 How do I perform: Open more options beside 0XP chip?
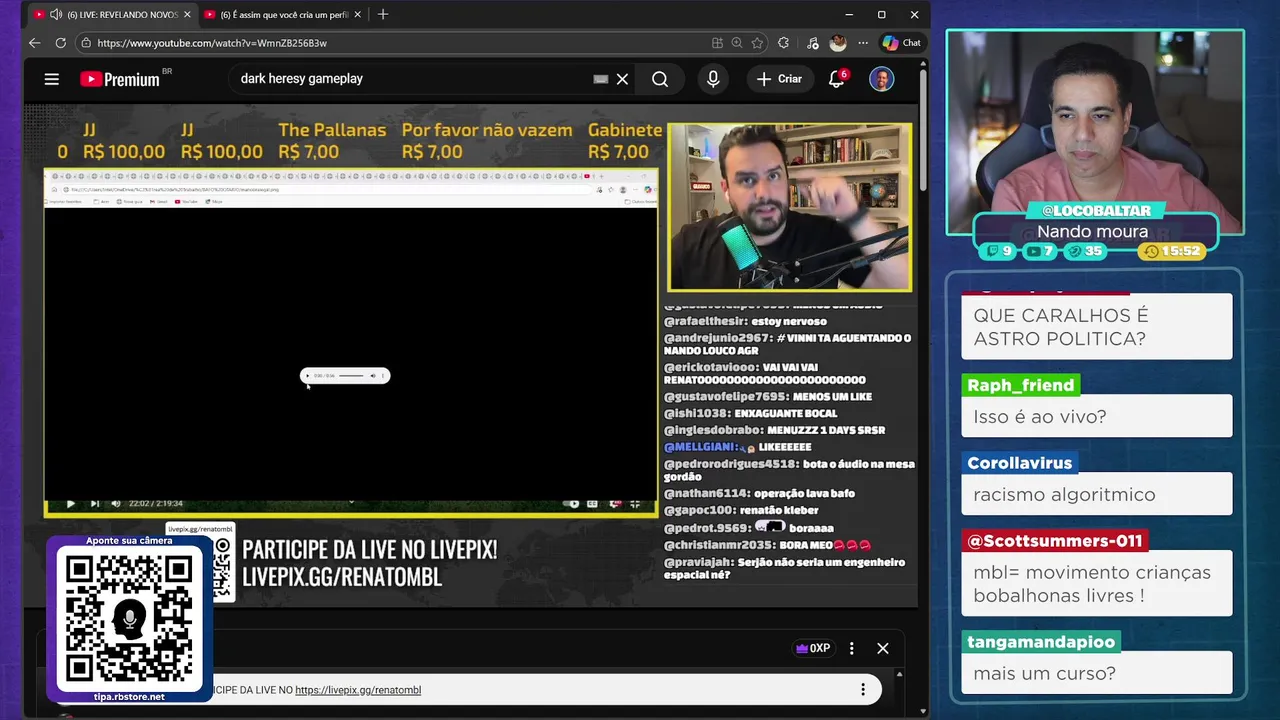pyautogui.click(x=852, y=648)
